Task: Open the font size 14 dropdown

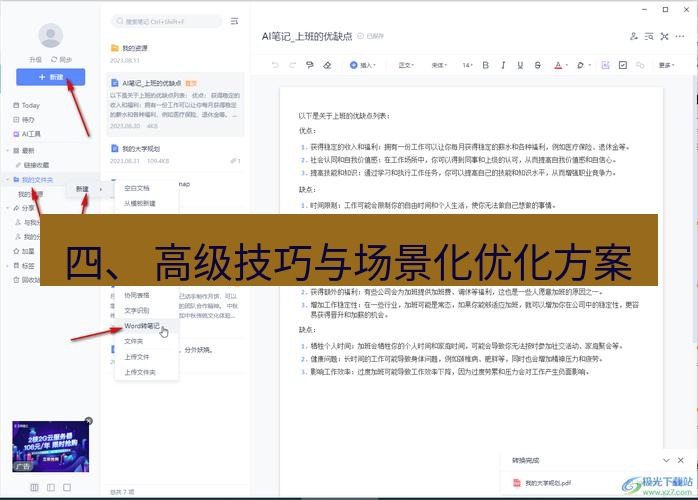Action: click(x=467, y=65)
